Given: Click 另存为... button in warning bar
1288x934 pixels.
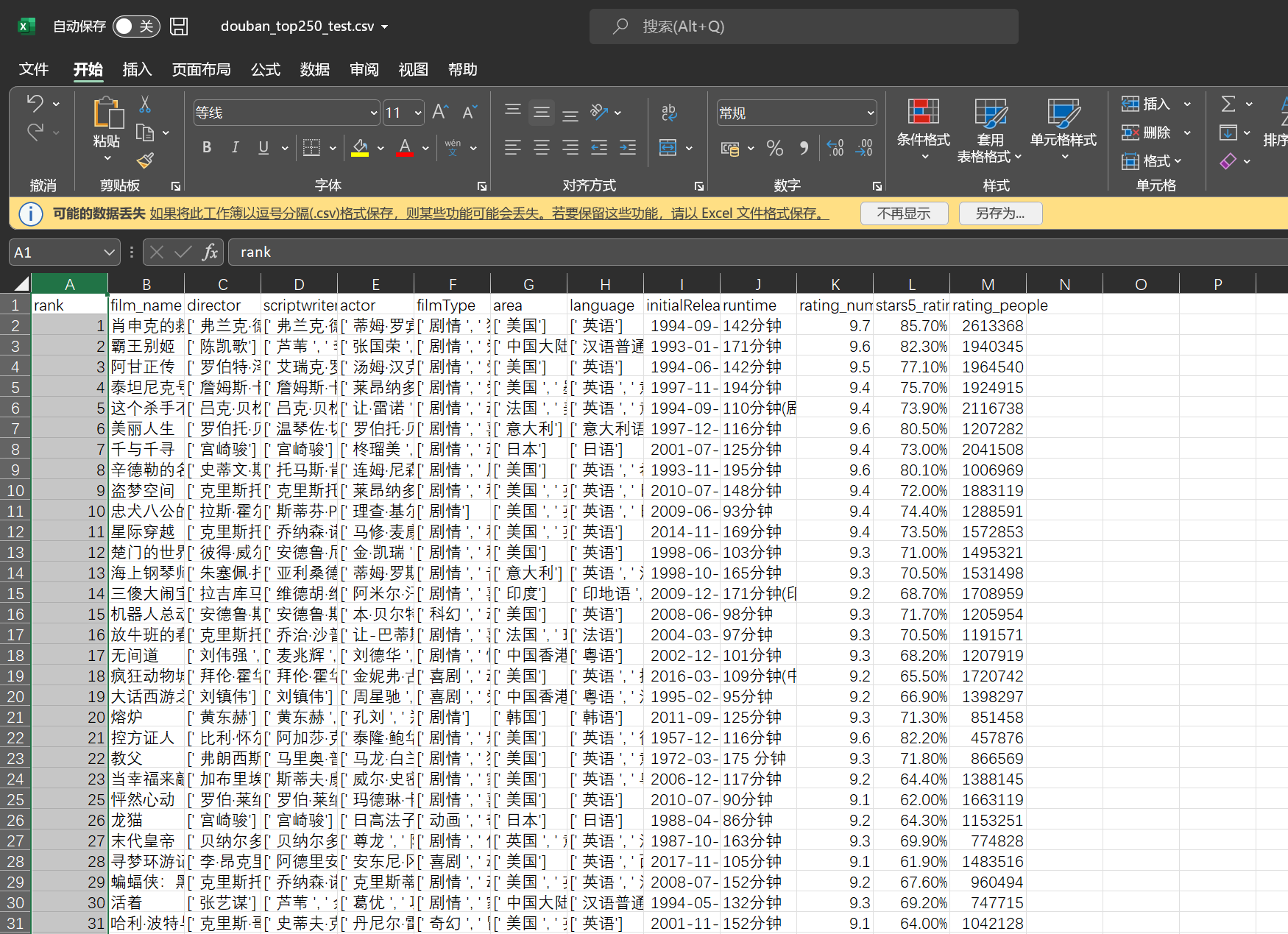Looking at the screenshot, I should click(1000, 213).
